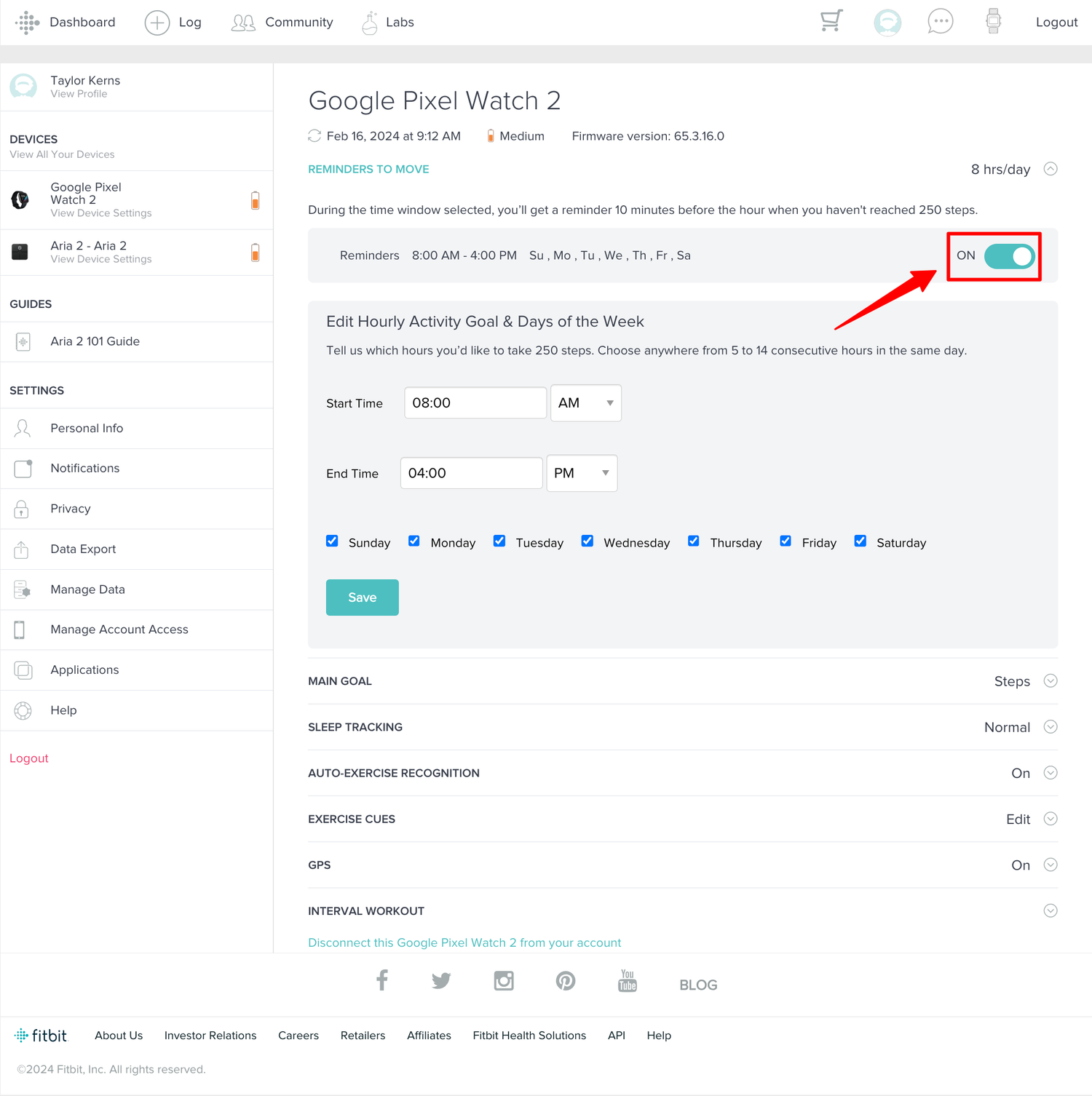This screenshot has width=1092, height=1096.
Task: Click Disconnect this Google Pixel Watch 2 link
Action: (464, 942)
